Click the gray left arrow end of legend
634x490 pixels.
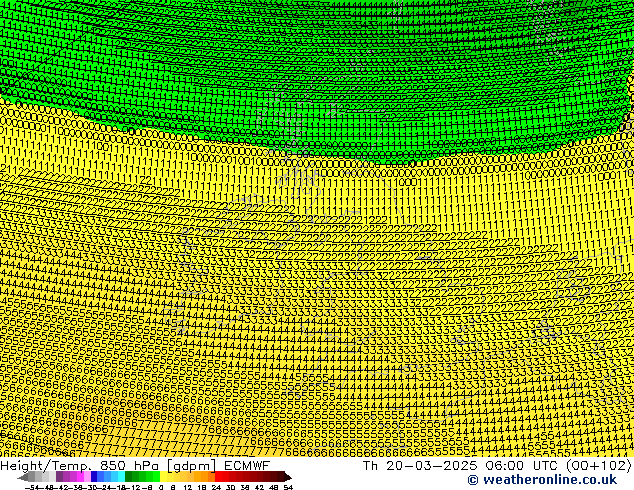23,477
